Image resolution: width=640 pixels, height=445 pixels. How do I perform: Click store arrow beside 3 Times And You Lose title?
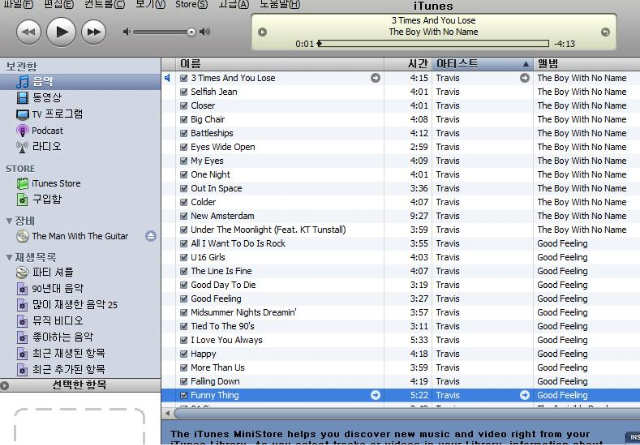point(375,78)
